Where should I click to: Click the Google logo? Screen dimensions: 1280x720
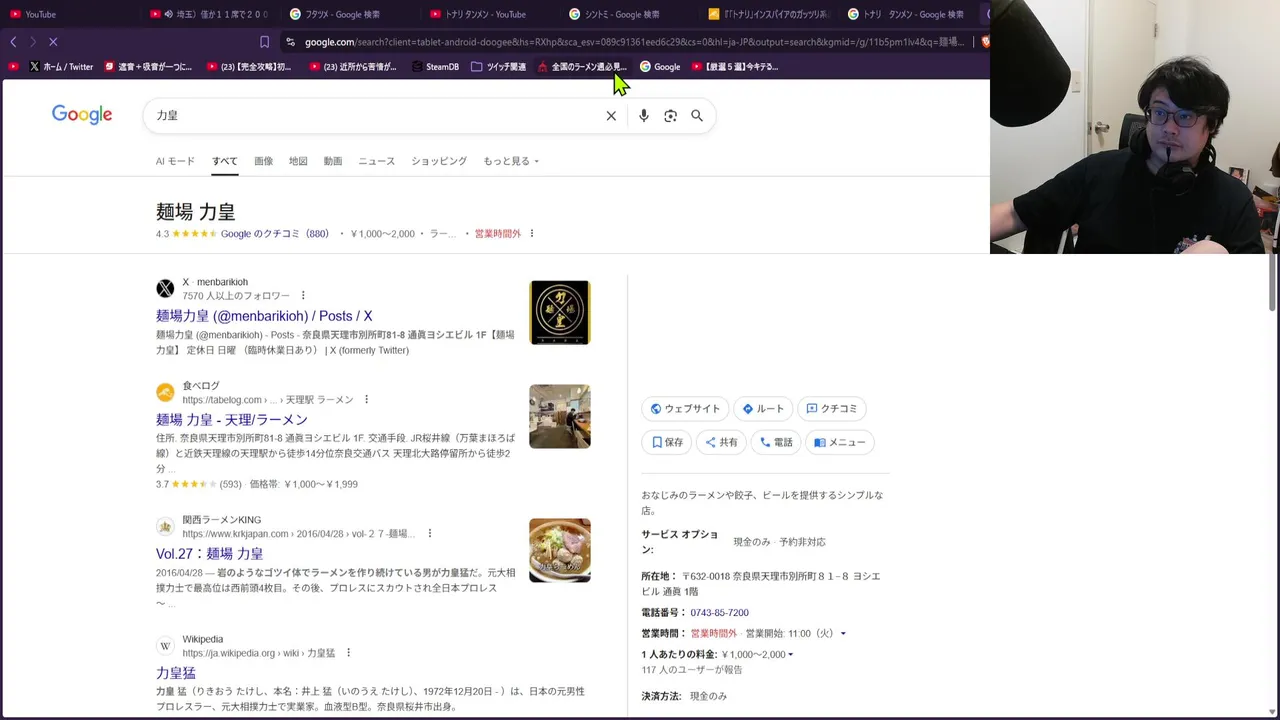(82, 115)
